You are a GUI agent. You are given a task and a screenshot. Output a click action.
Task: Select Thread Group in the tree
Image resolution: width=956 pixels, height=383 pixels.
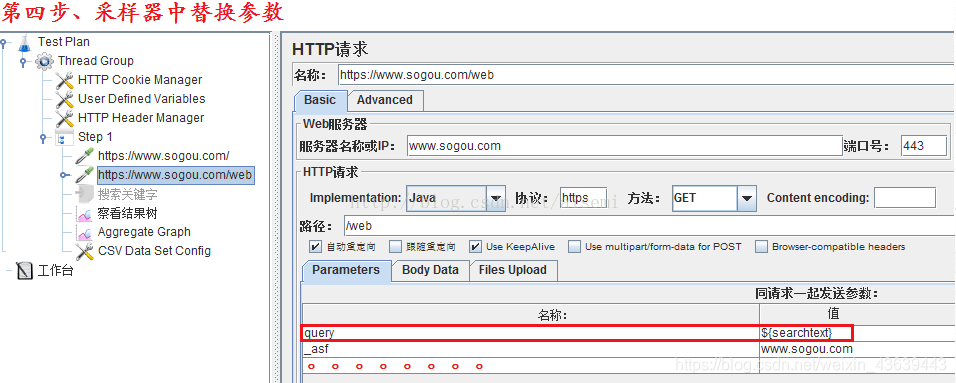coord(96,61)
